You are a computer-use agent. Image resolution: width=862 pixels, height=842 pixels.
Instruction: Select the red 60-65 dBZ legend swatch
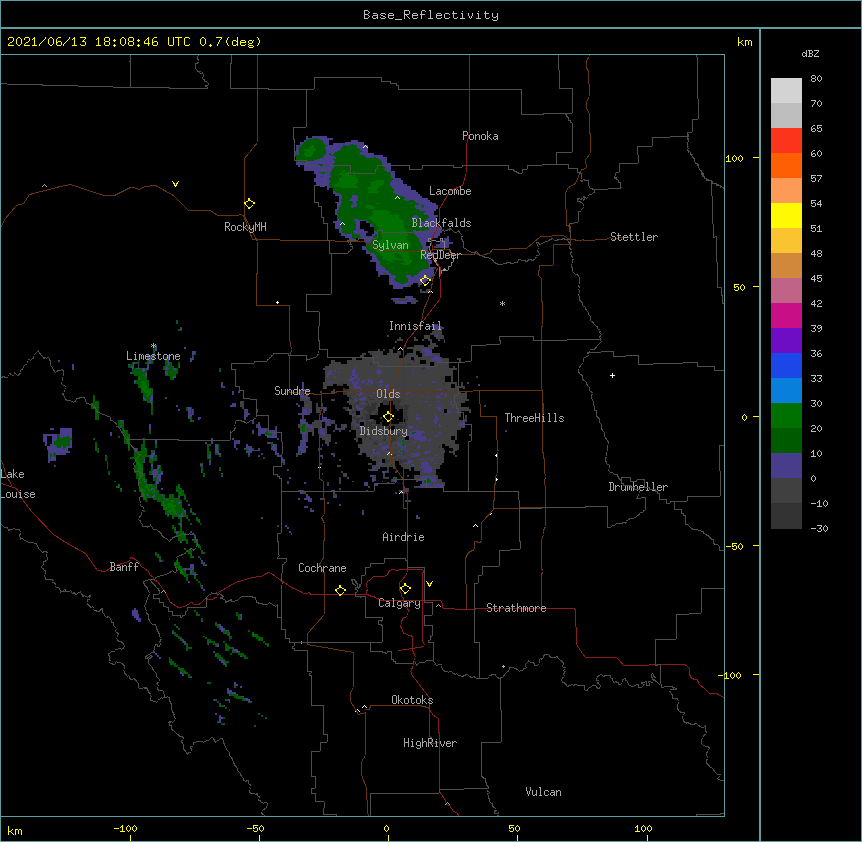coord(786,141)
